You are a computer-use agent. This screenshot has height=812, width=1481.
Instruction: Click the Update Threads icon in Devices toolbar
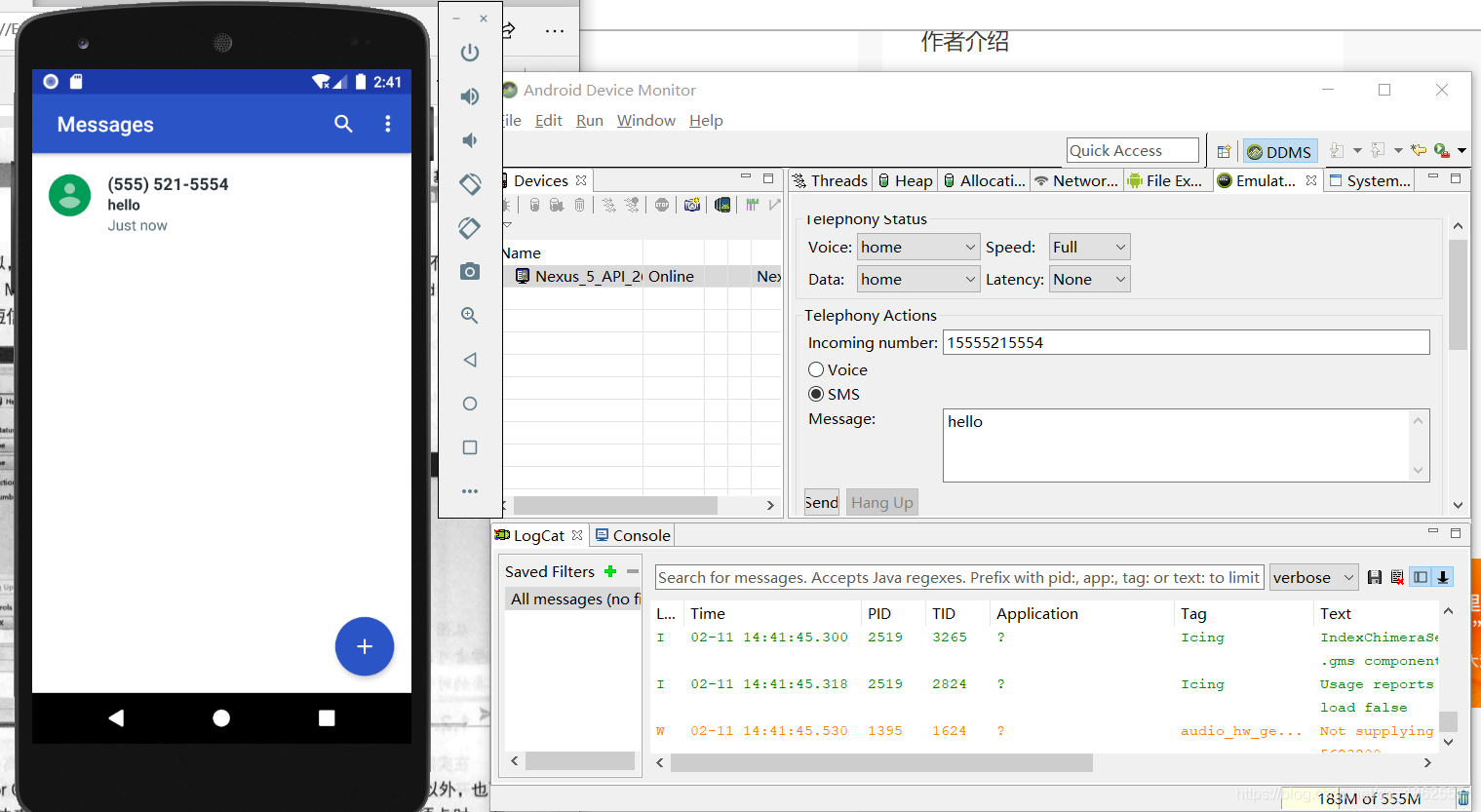click(x=608, y=205)
